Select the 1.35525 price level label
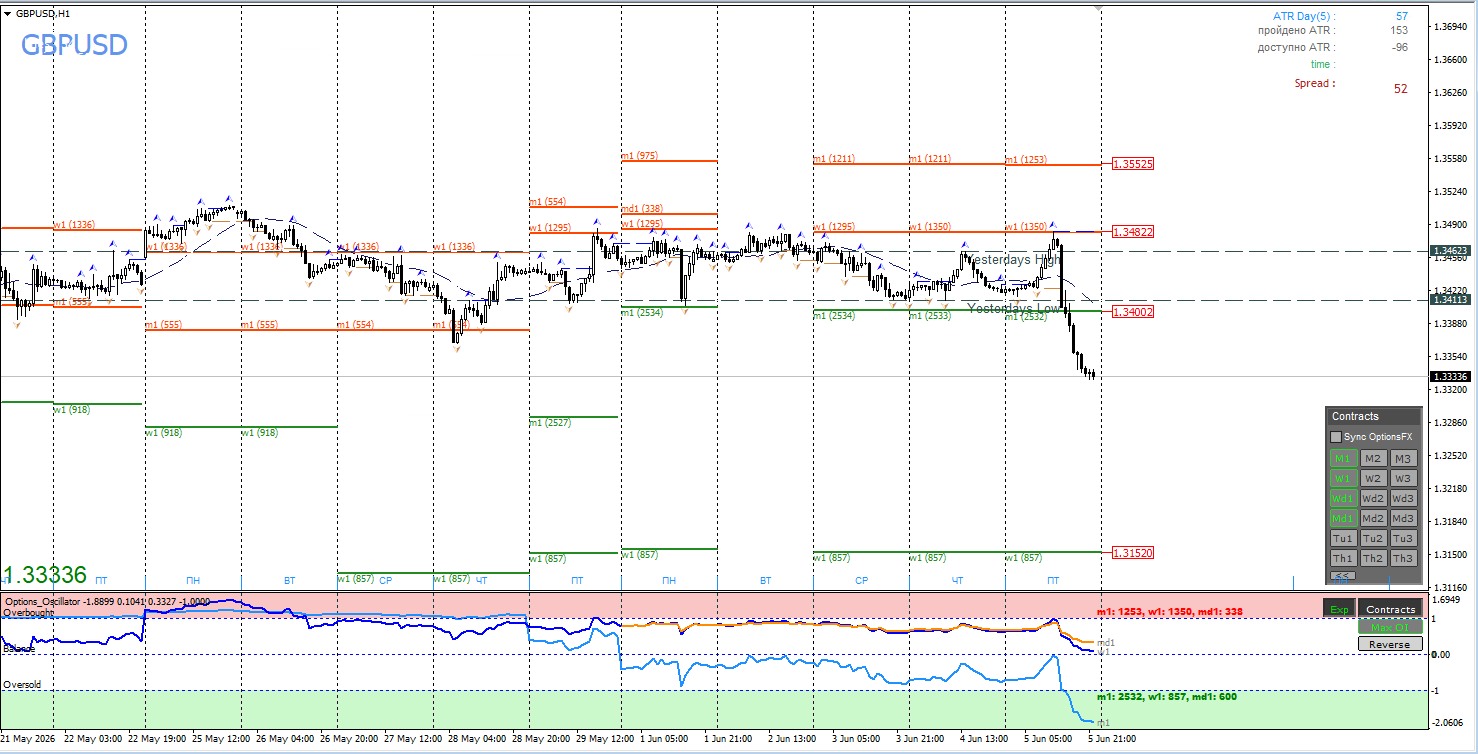 pyautogui.click(x=1133, y=164)
